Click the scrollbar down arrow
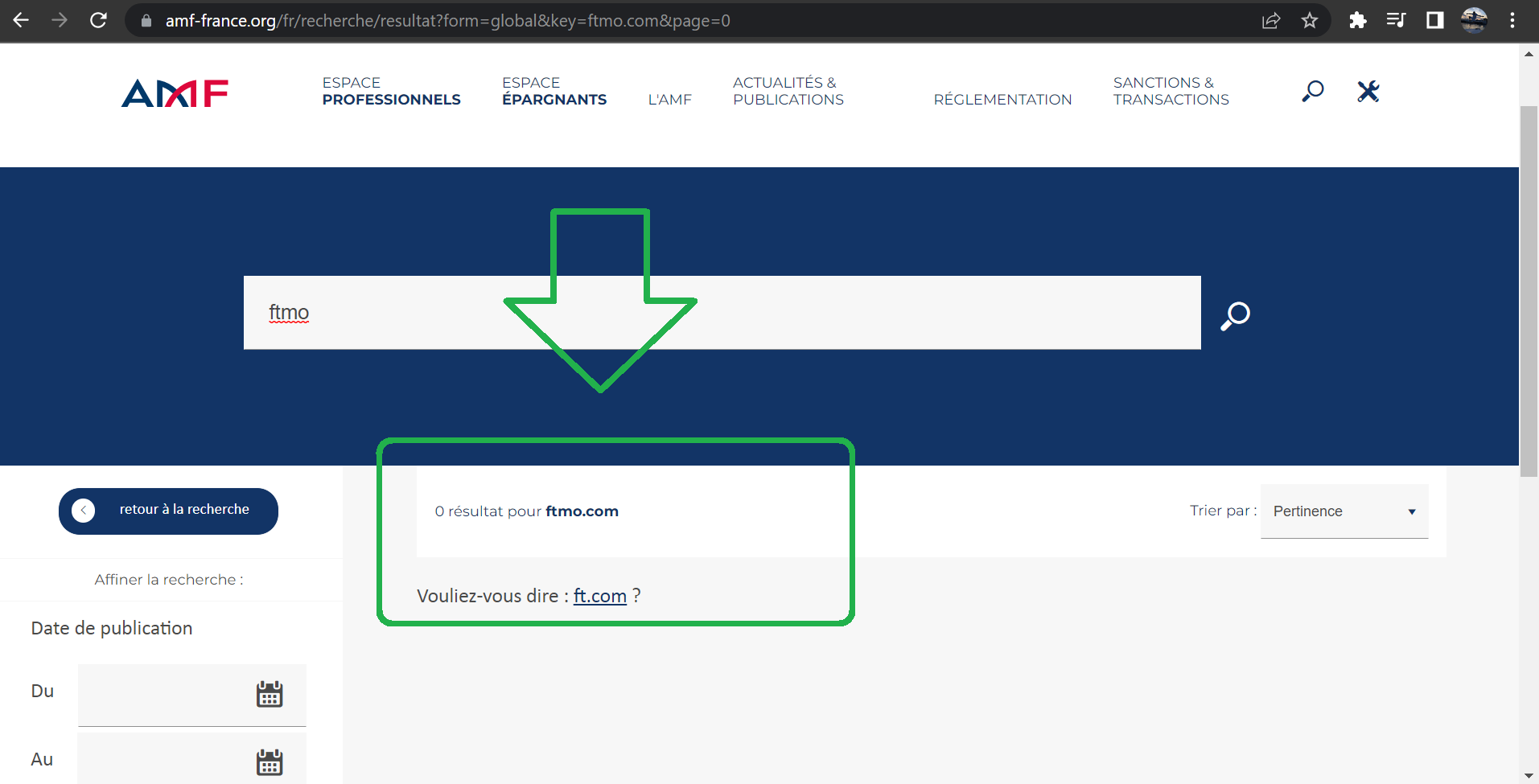This screenshot has height=784, width=1539. tap(1529, 776)
